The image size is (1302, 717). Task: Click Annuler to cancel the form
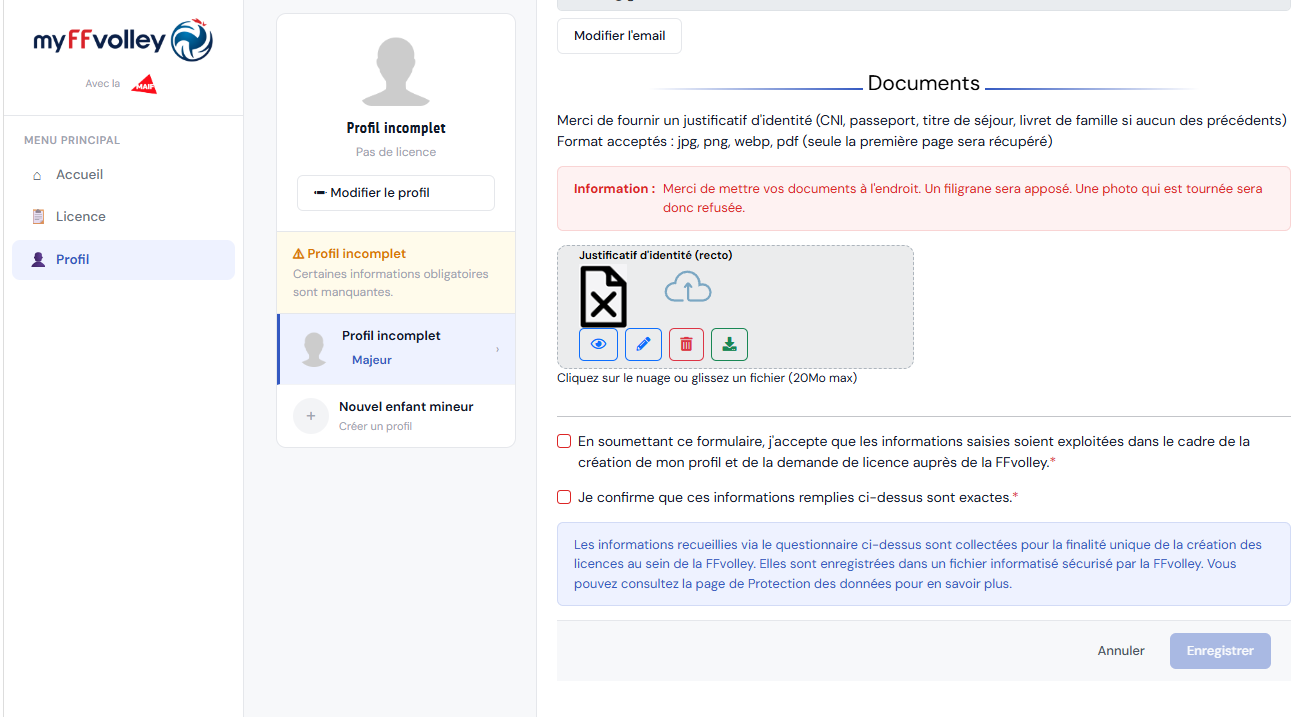coord(1121,651)
